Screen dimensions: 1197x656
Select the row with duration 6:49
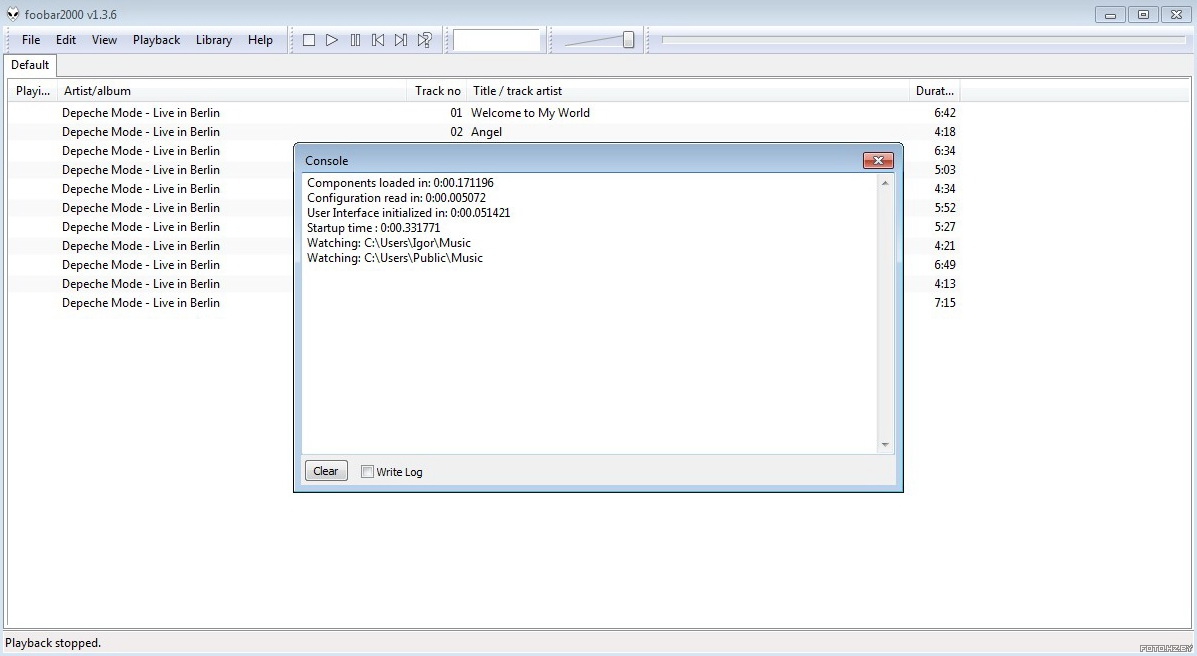coord(945,265)
